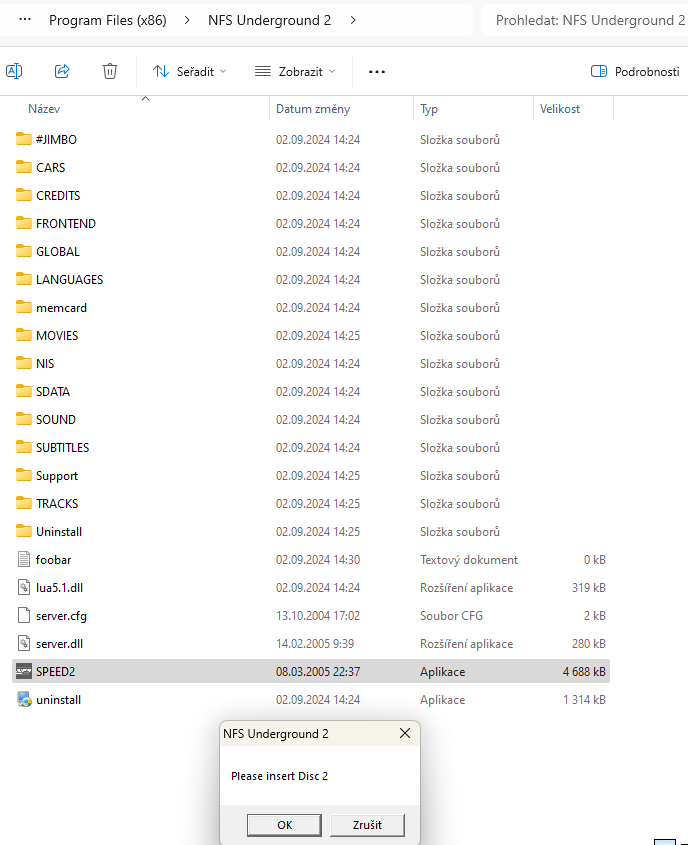
Task: Close the NFS Underground 2 dialog
Action: [x=405, y=733]
